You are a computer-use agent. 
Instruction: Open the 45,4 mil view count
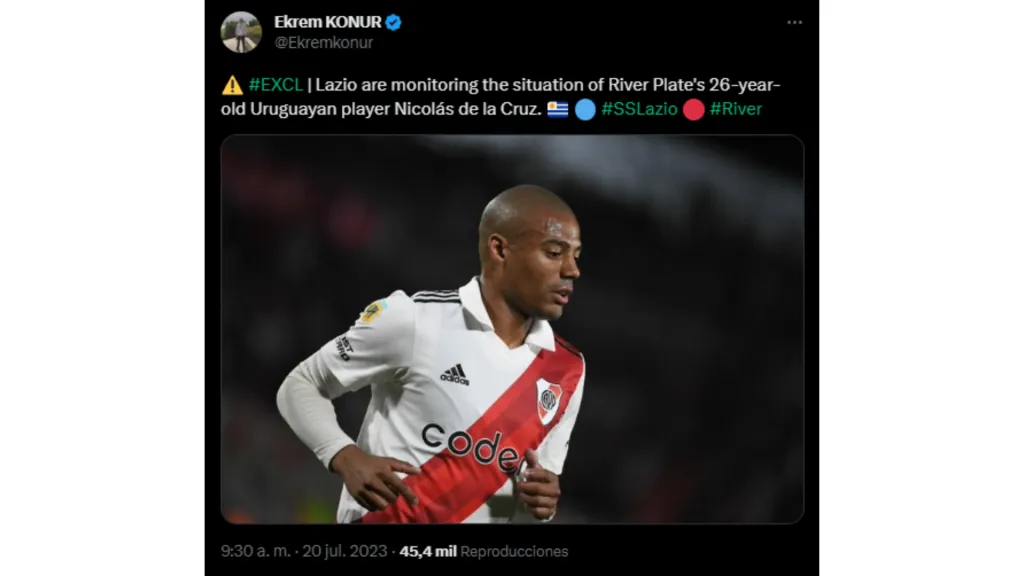pos(428,551)
